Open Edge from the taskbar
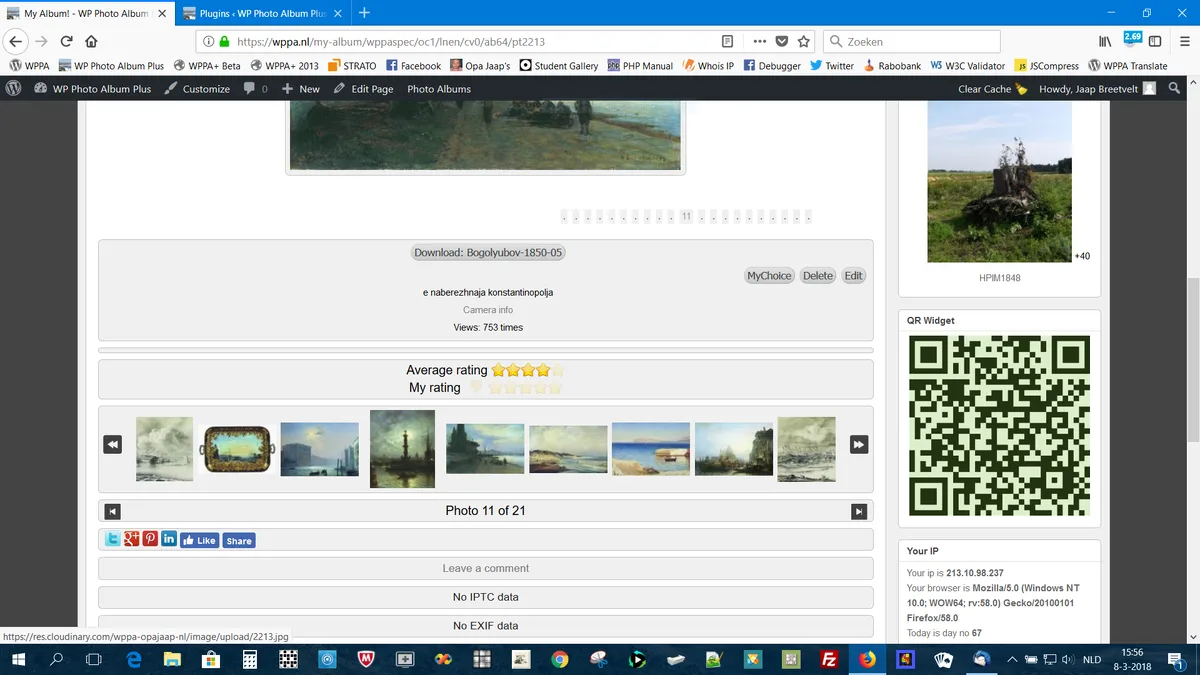 click(133, 659)
